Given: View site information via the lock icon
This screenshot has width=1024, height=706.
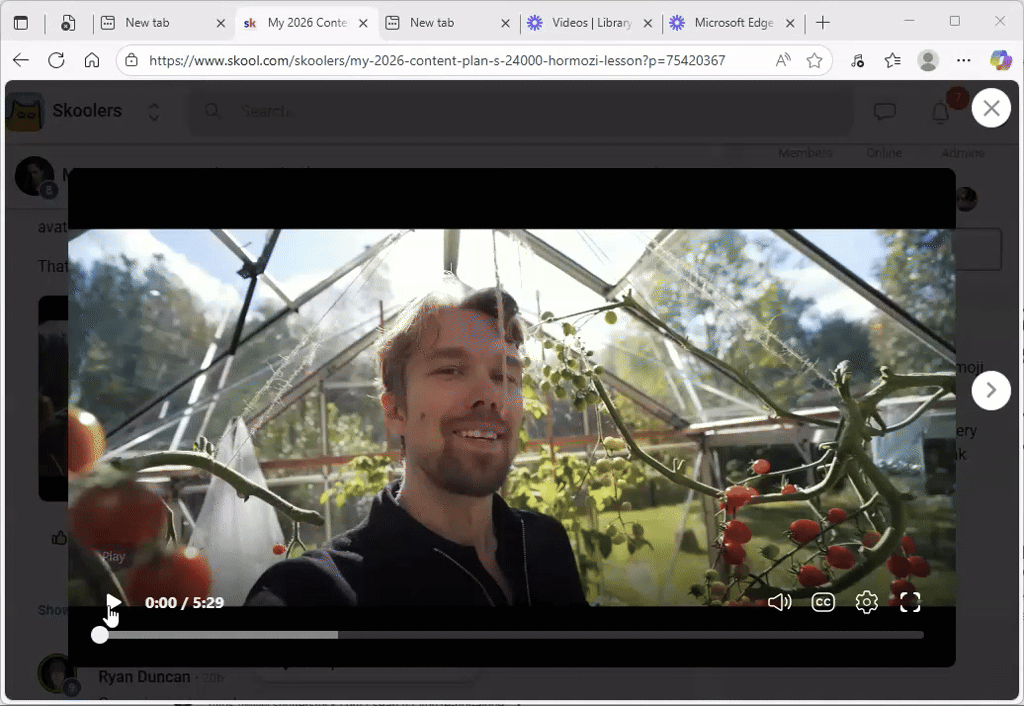Looking at the screenshot, I should (131, 60).
